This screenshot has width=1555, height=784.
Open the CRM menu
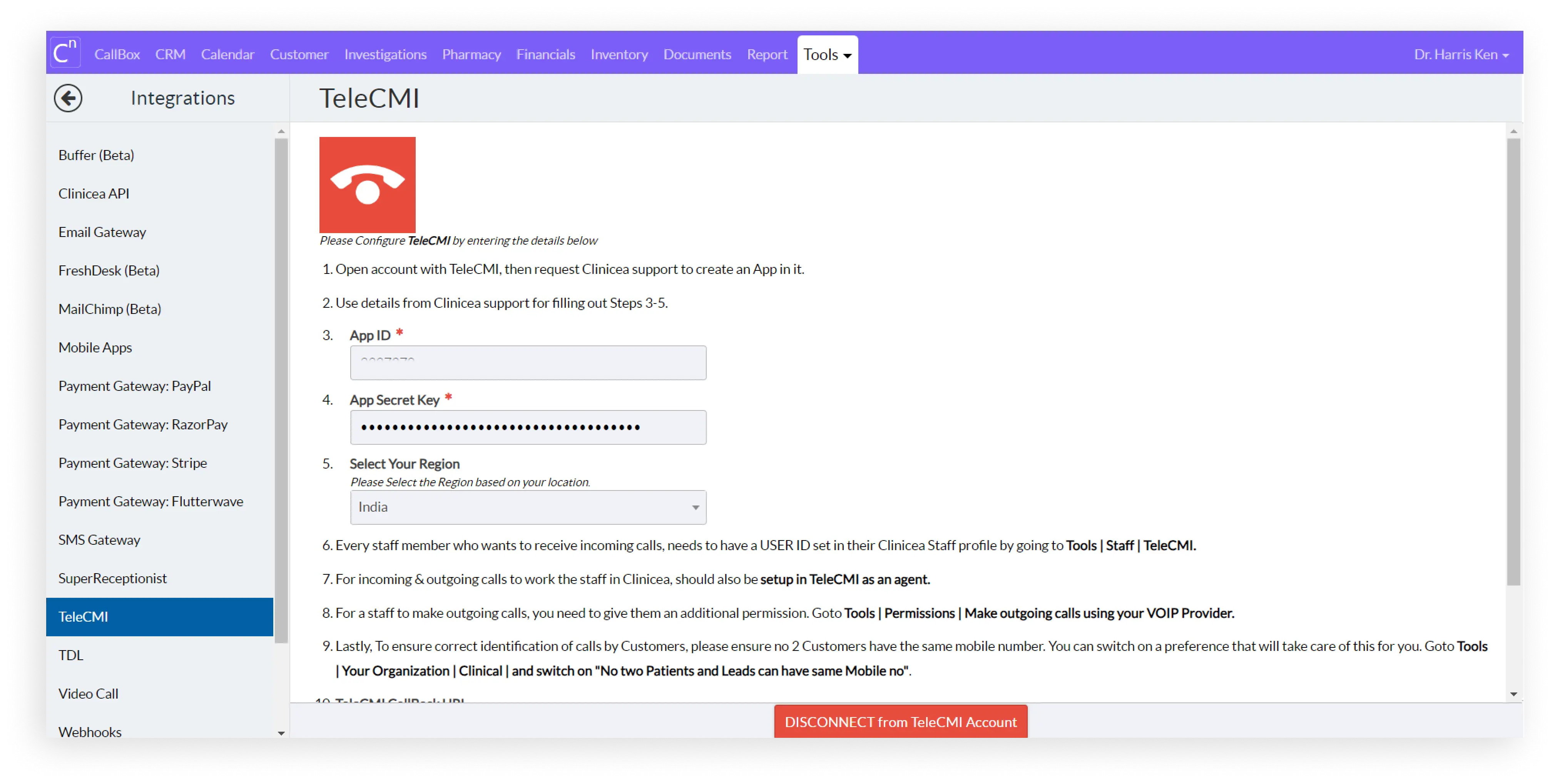tap(170, 54)
